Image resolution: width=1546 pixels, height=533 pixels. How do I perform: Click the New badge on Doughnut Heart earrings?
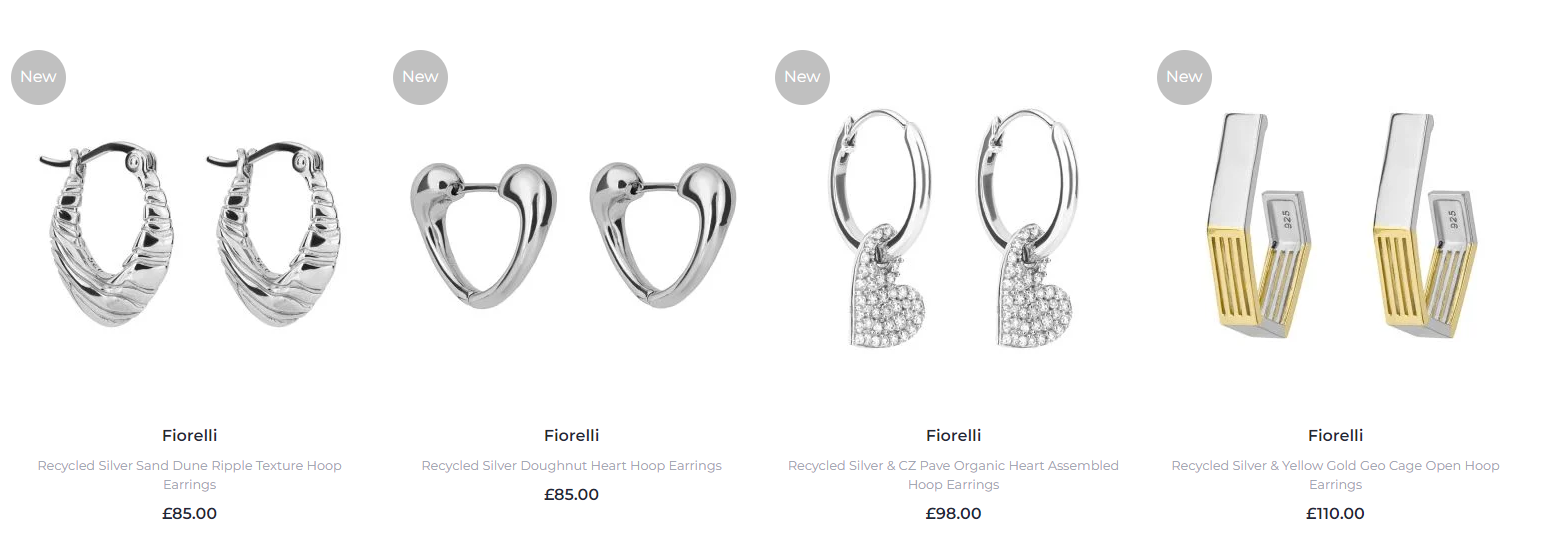(x=420, y=77)
